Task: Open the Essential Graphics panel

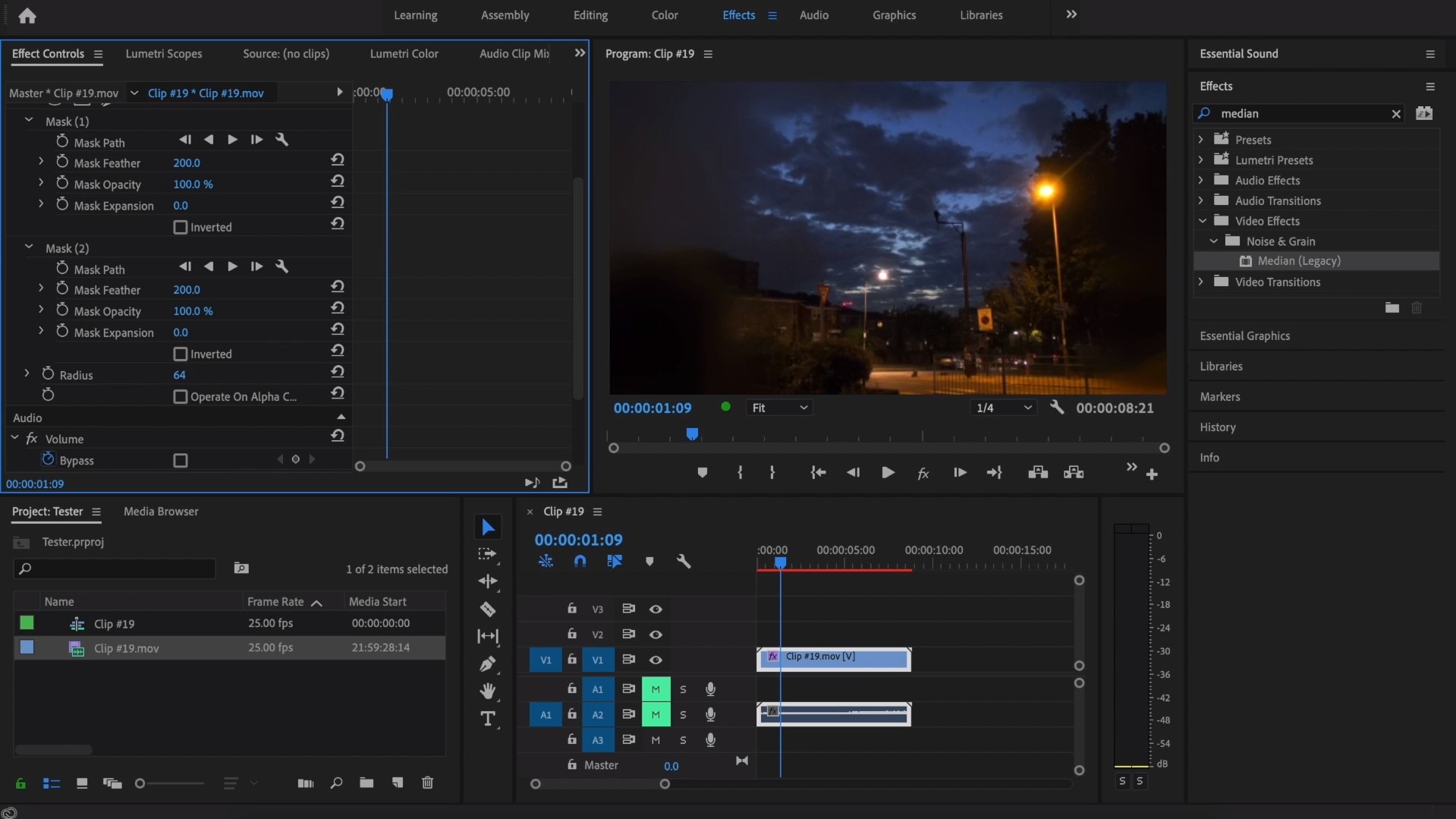Action: [x=1244, y=336]
